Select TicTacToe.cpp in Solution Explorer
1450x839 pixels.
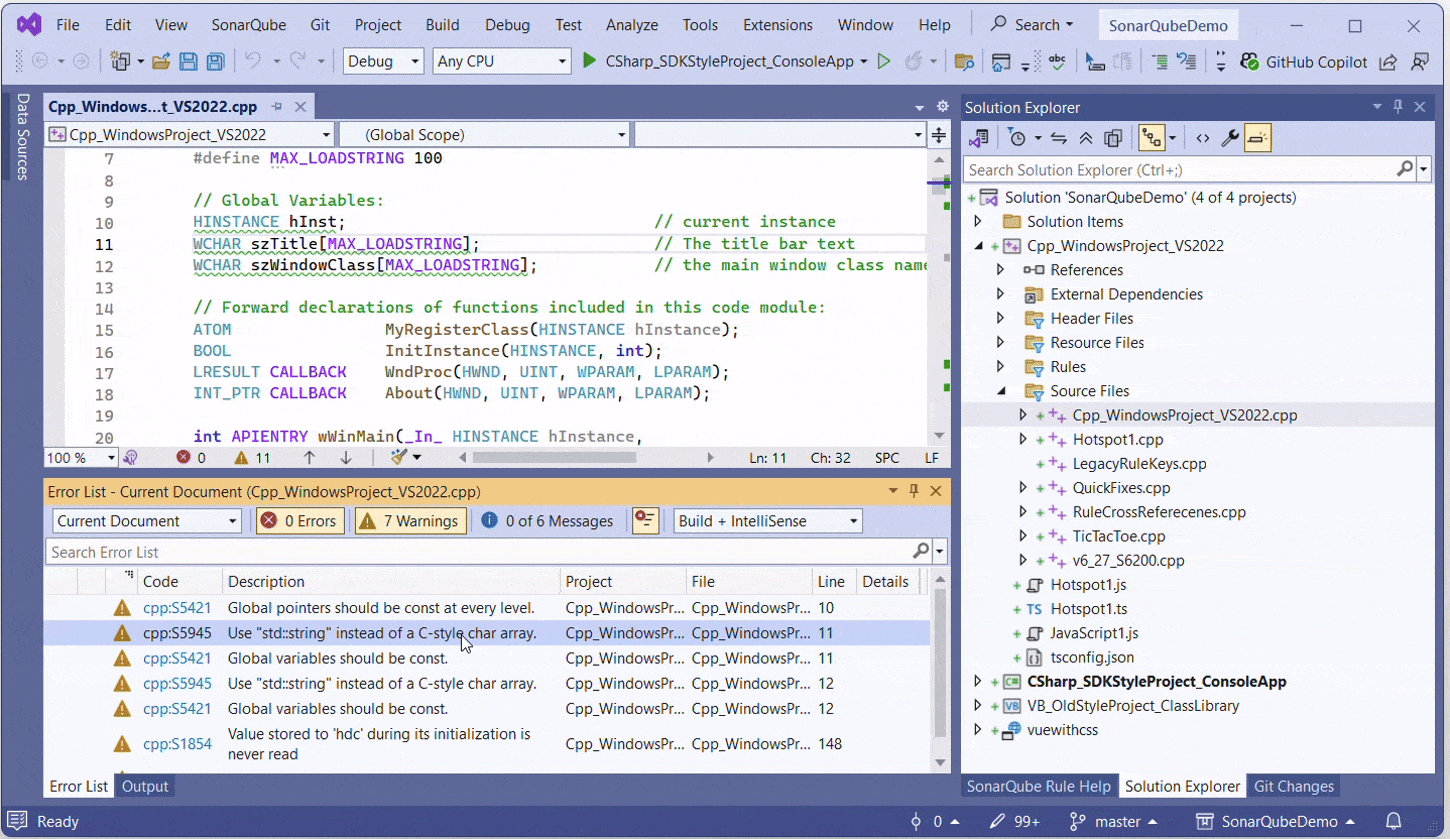coord(1119,536)
